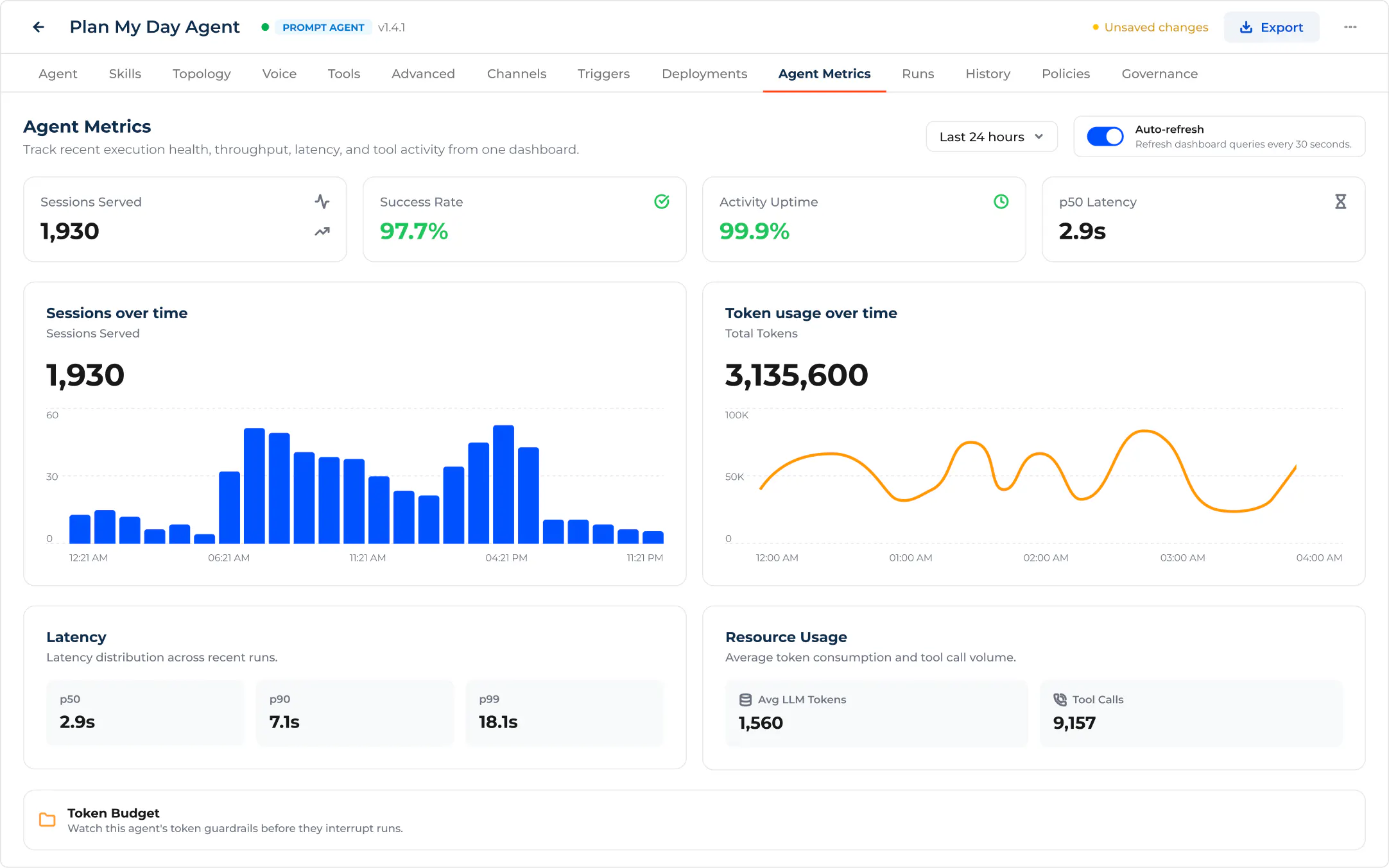Select the Agent Metrics tab

click(824, 74)
